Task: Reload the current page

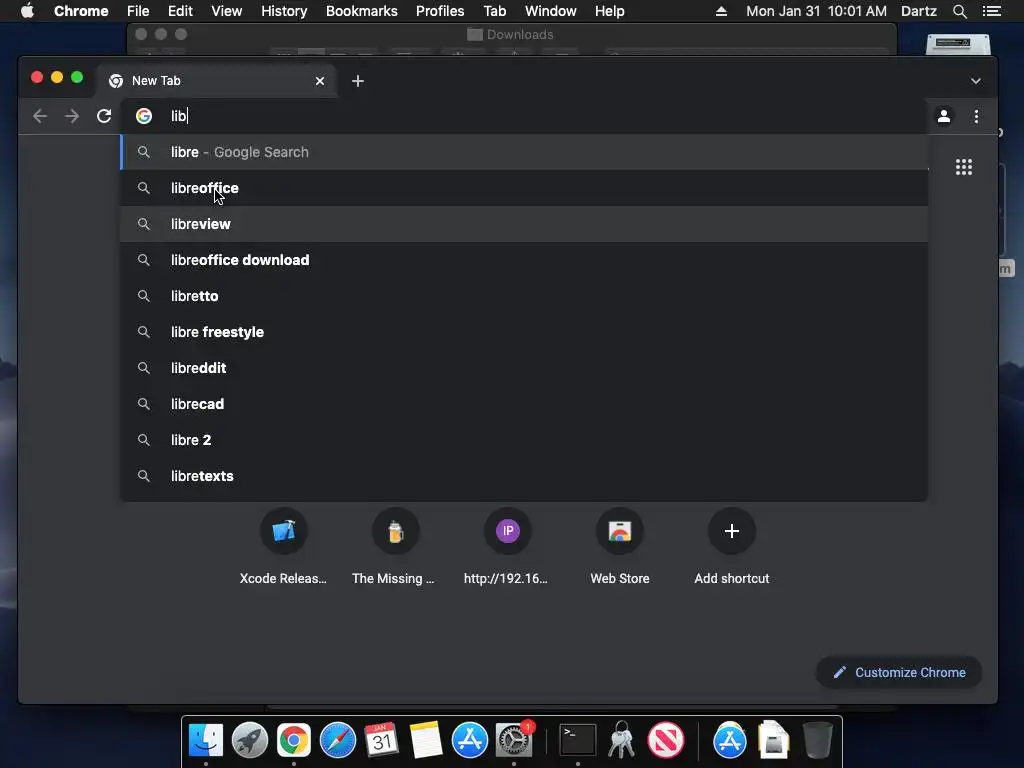Action: tap(104, 116)
